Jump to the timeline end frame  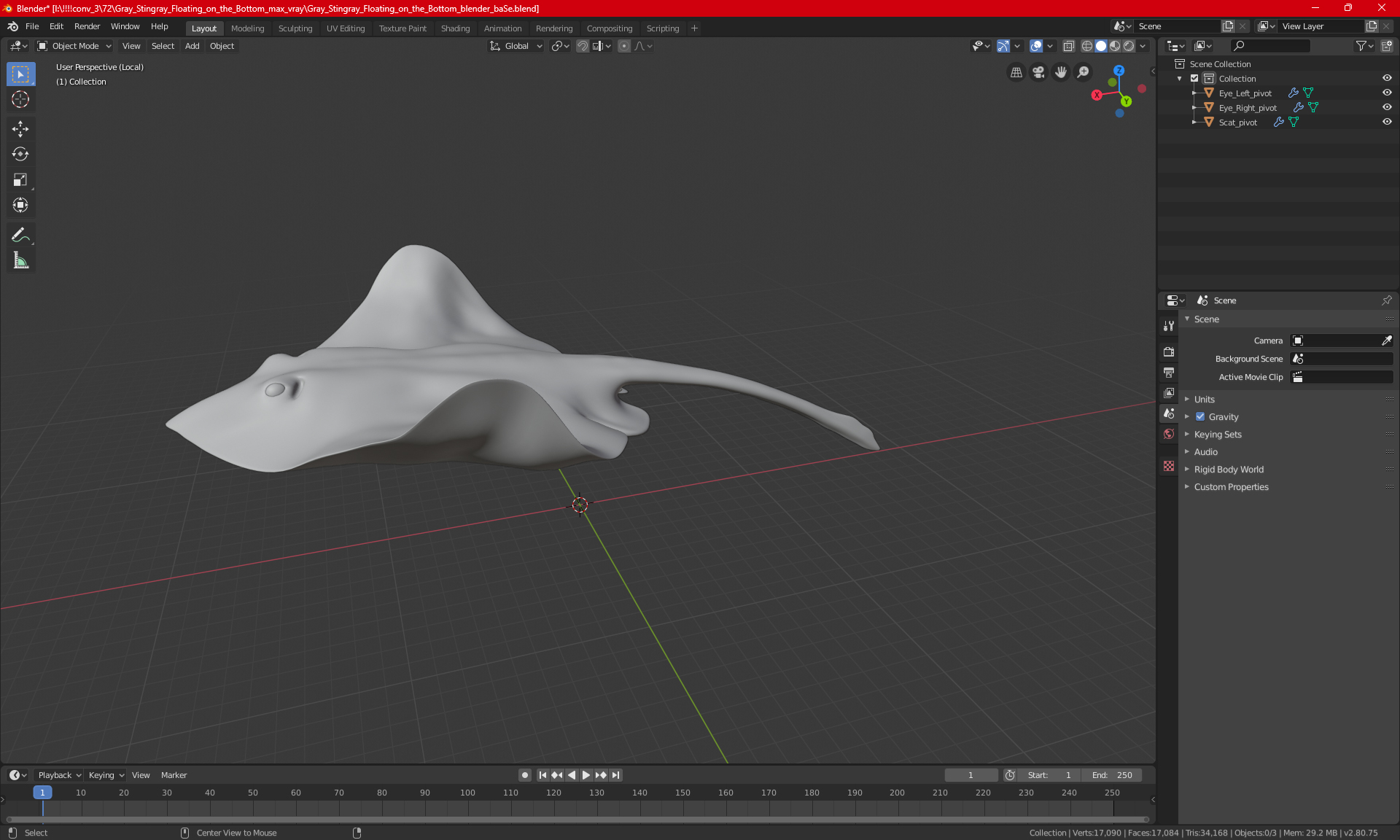click(x=615, y=775)
